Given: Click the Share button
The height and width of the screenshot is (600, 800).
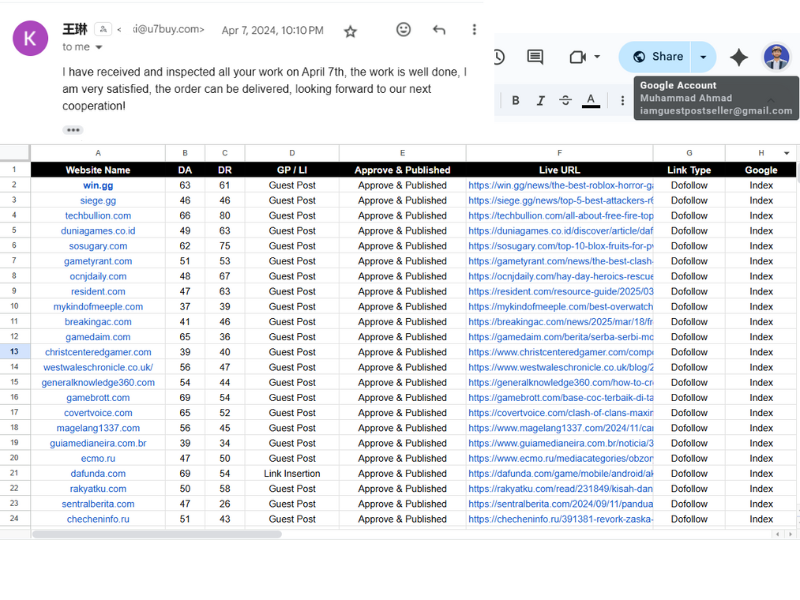Looking at the screenshot, I should pyautogui.click(x=657, y=57).
